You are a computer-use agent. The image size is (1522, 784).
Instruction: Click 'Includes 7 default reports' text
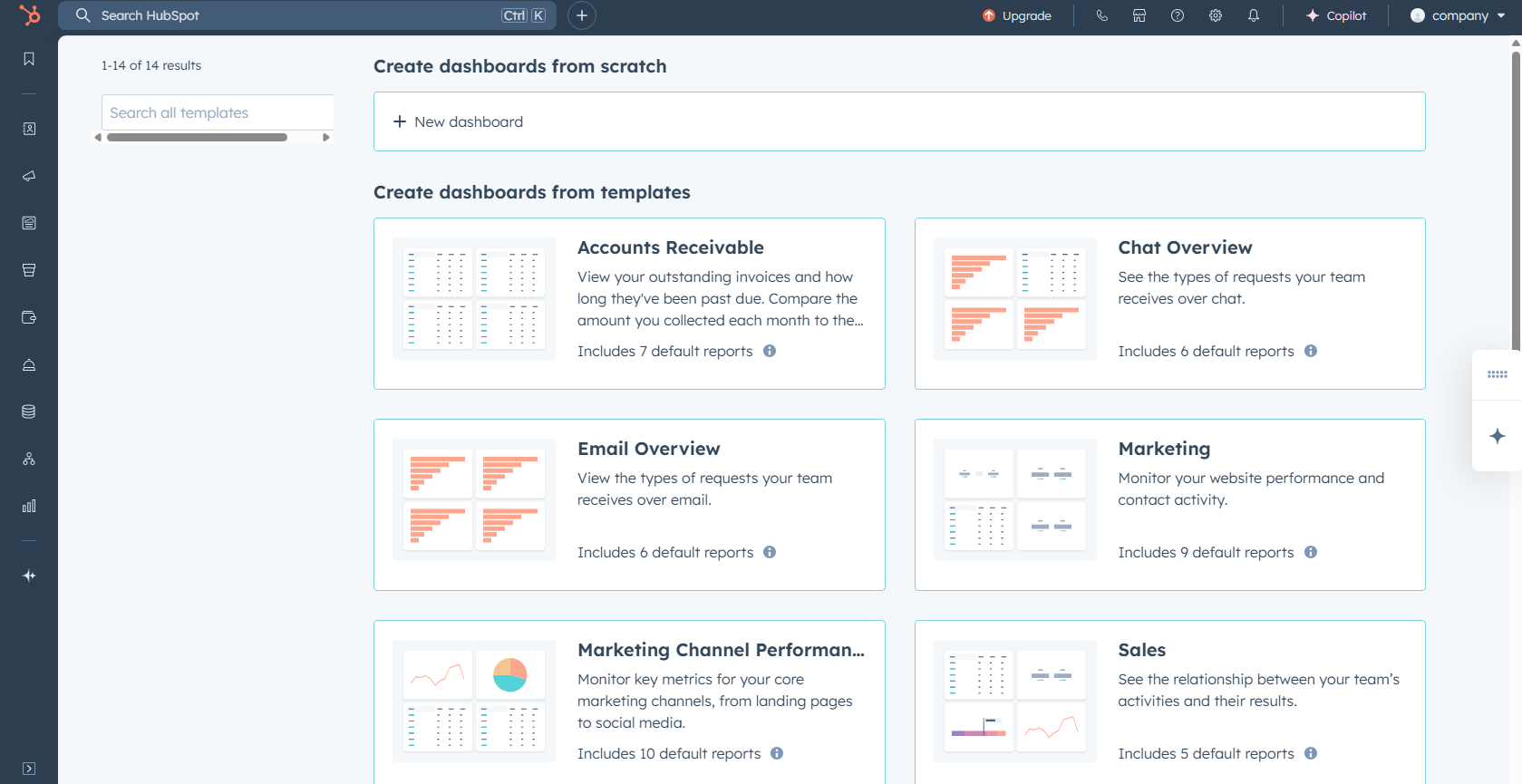point(665,351)
